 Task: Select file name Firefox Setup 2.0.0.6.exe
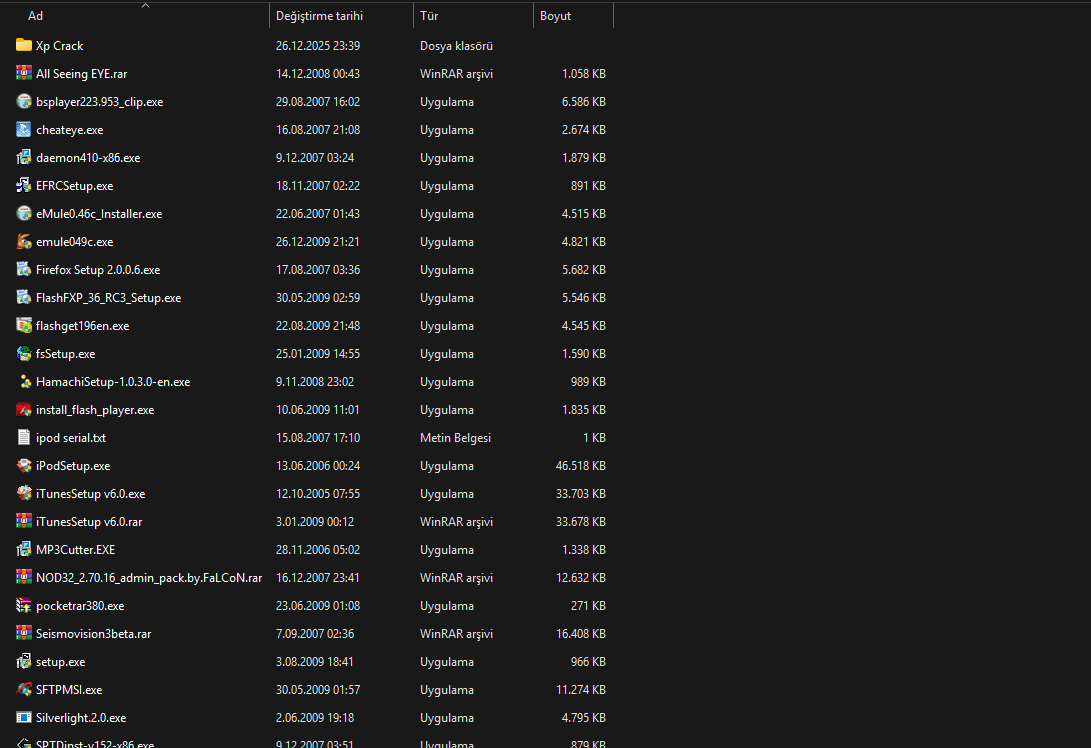point(98,270)
